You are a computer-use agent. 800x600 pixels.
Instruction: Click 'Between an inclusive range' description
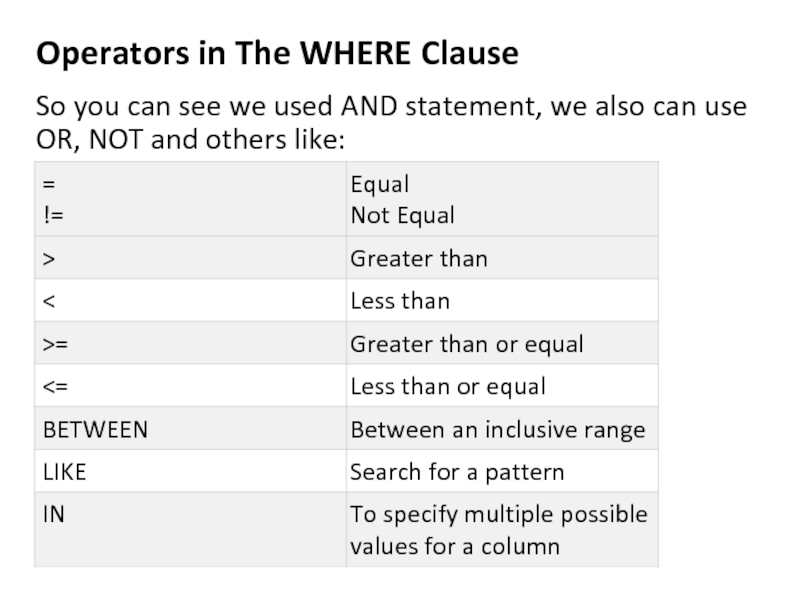point(497,430)
